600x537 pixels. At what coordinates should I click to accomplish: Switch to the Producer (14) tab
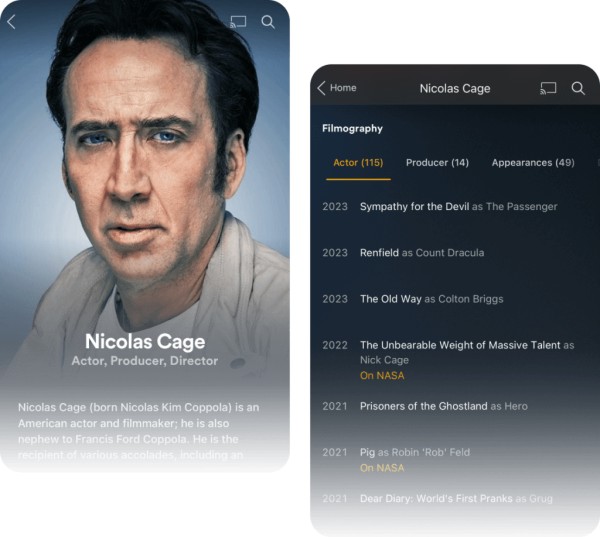pos(437,163)
